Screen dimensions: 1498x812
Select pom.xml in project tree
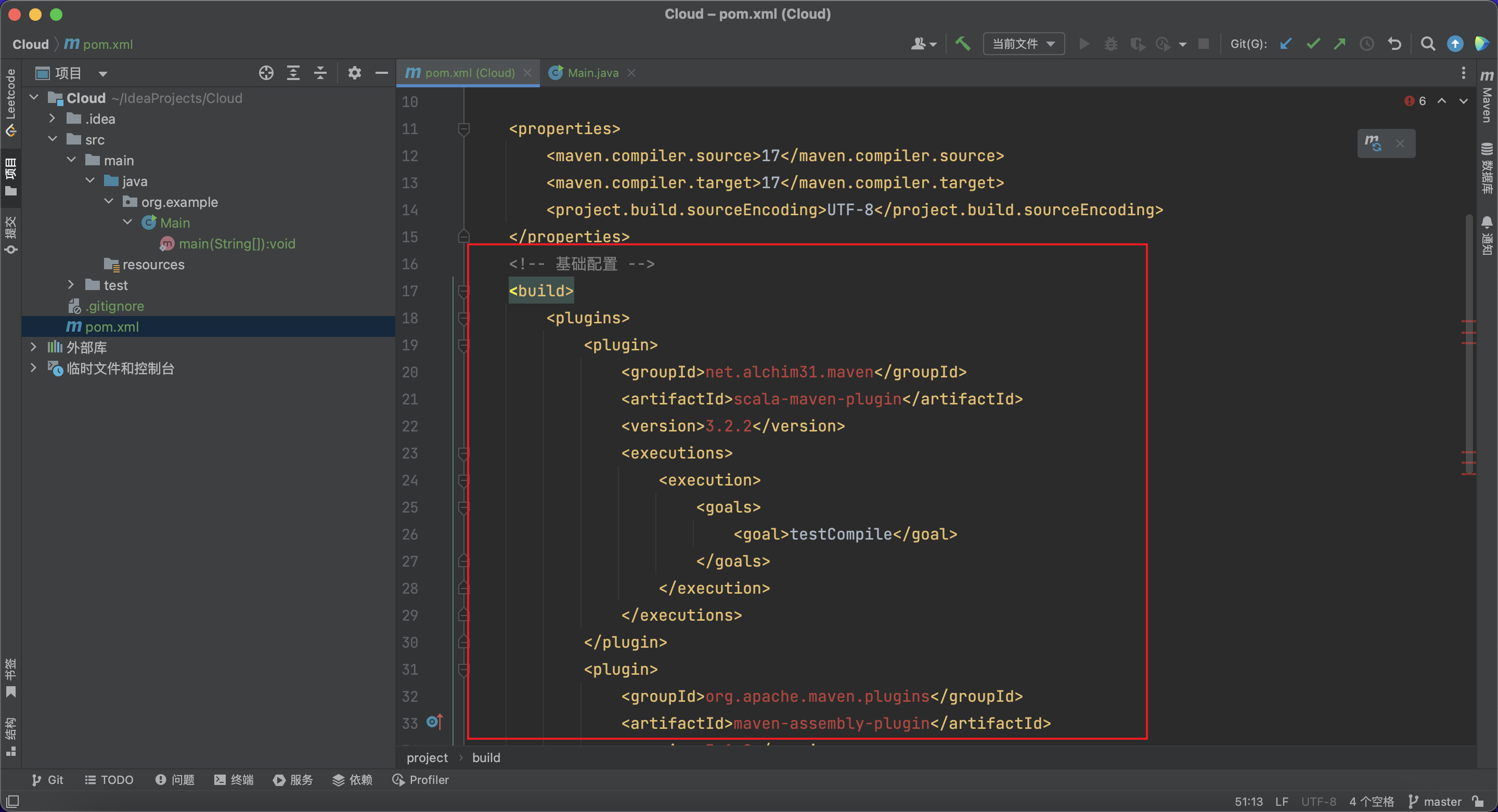(208, 326)
